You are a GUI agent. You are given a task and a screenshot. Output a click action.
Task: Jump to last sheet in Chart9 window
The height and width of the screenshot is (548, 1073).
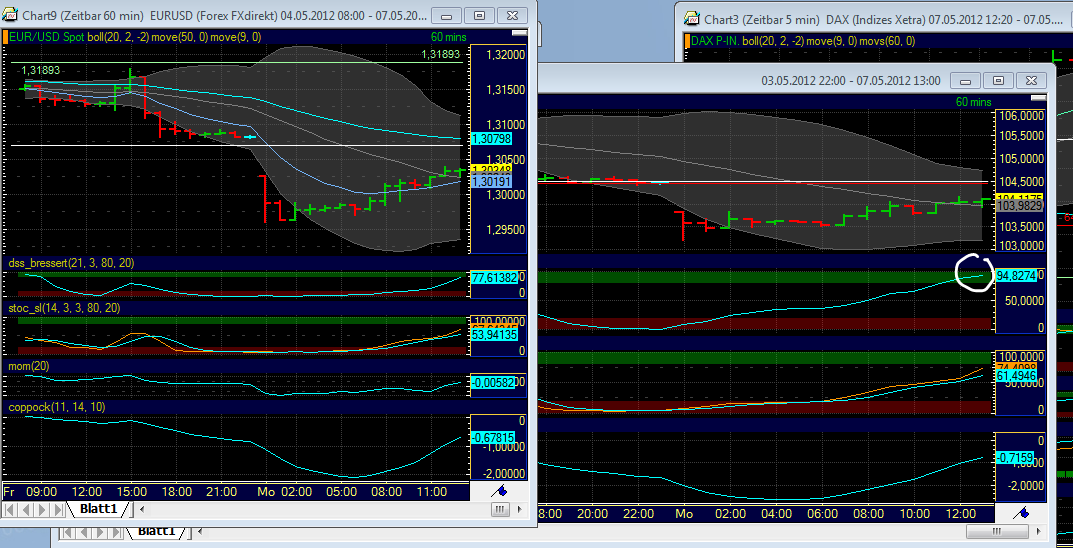pyautogui.click(x=59, y=510)
